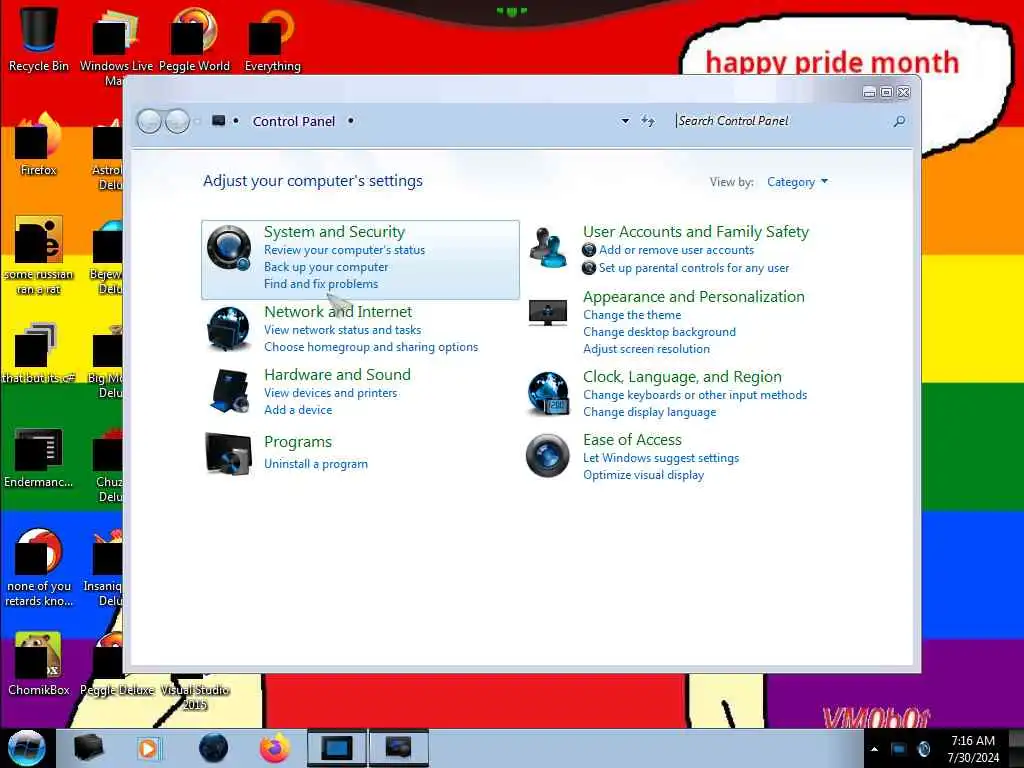Click Uninstall a program

(315, 464)
